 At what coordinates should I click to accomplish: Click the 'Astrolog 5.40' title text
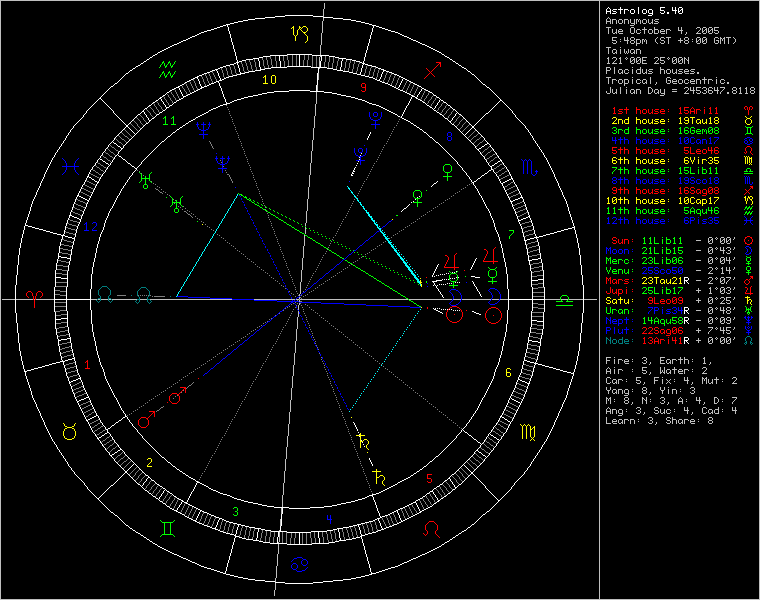pos(644,11)
